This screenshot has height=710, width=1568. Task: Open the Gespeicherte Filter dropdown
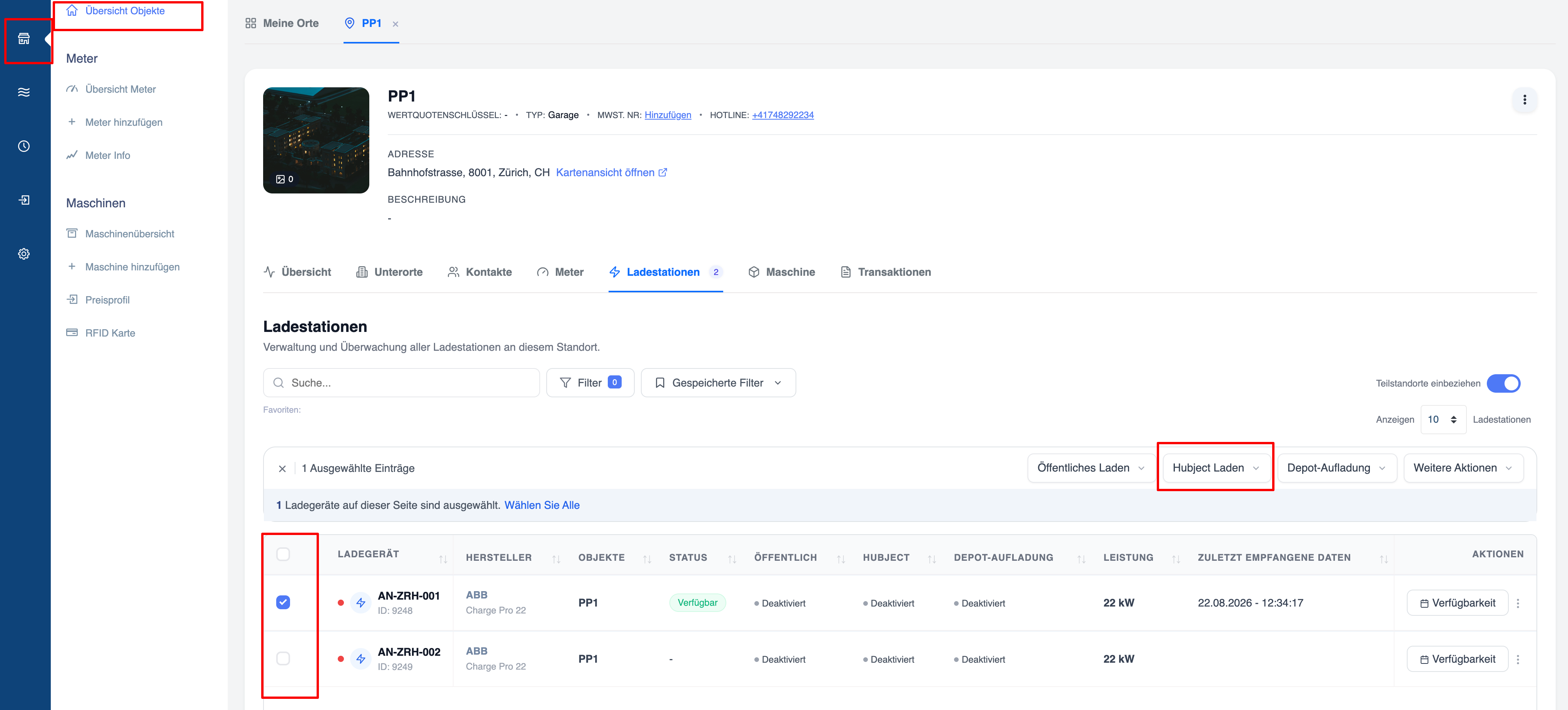click(718, 383)
